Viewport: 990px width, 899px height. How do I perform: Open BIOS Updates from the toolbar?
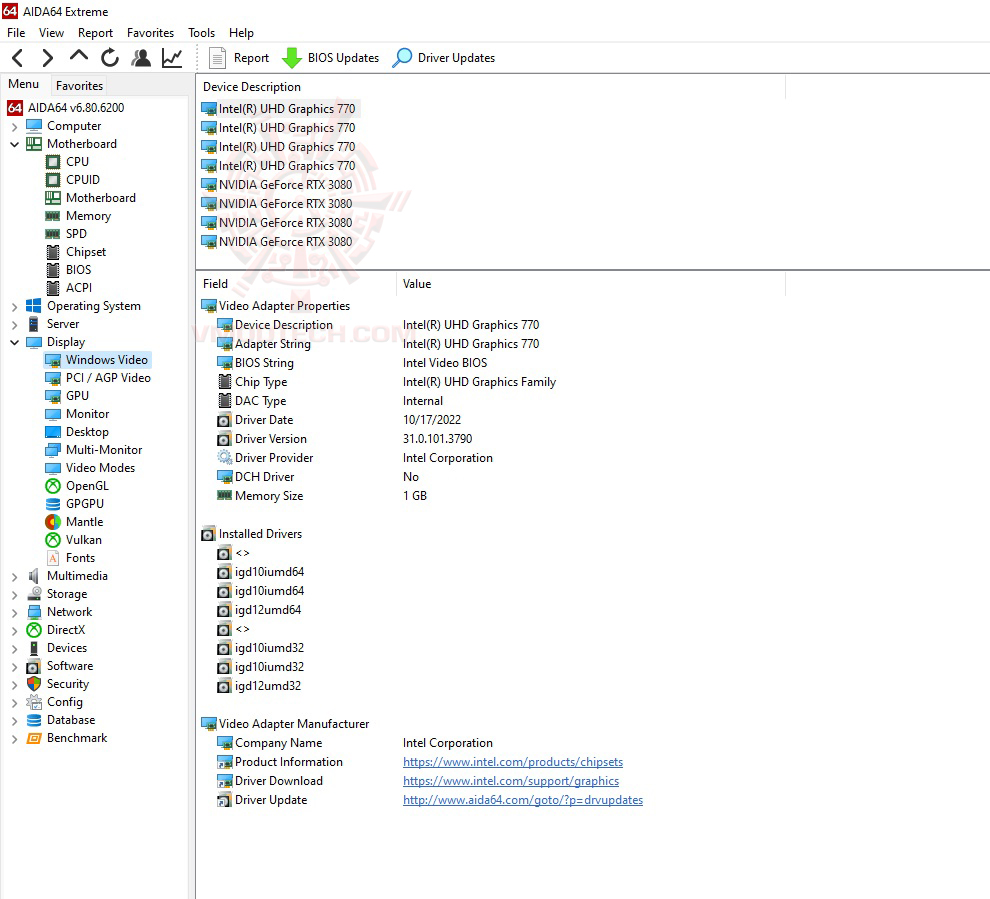click(330, 58)
